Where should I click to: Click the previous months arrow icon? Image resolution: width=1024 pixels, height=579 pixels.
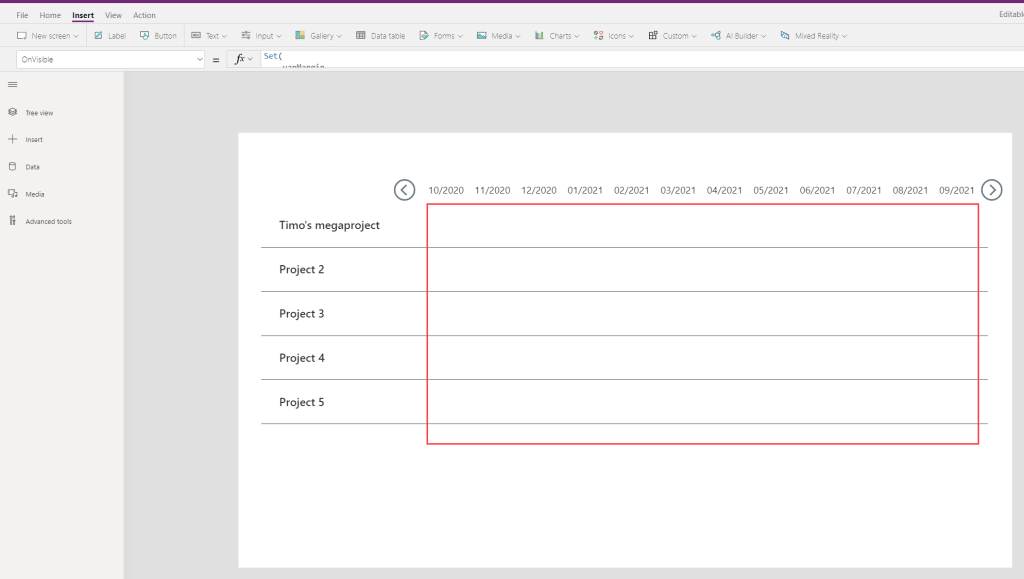[x=404, y=190]
